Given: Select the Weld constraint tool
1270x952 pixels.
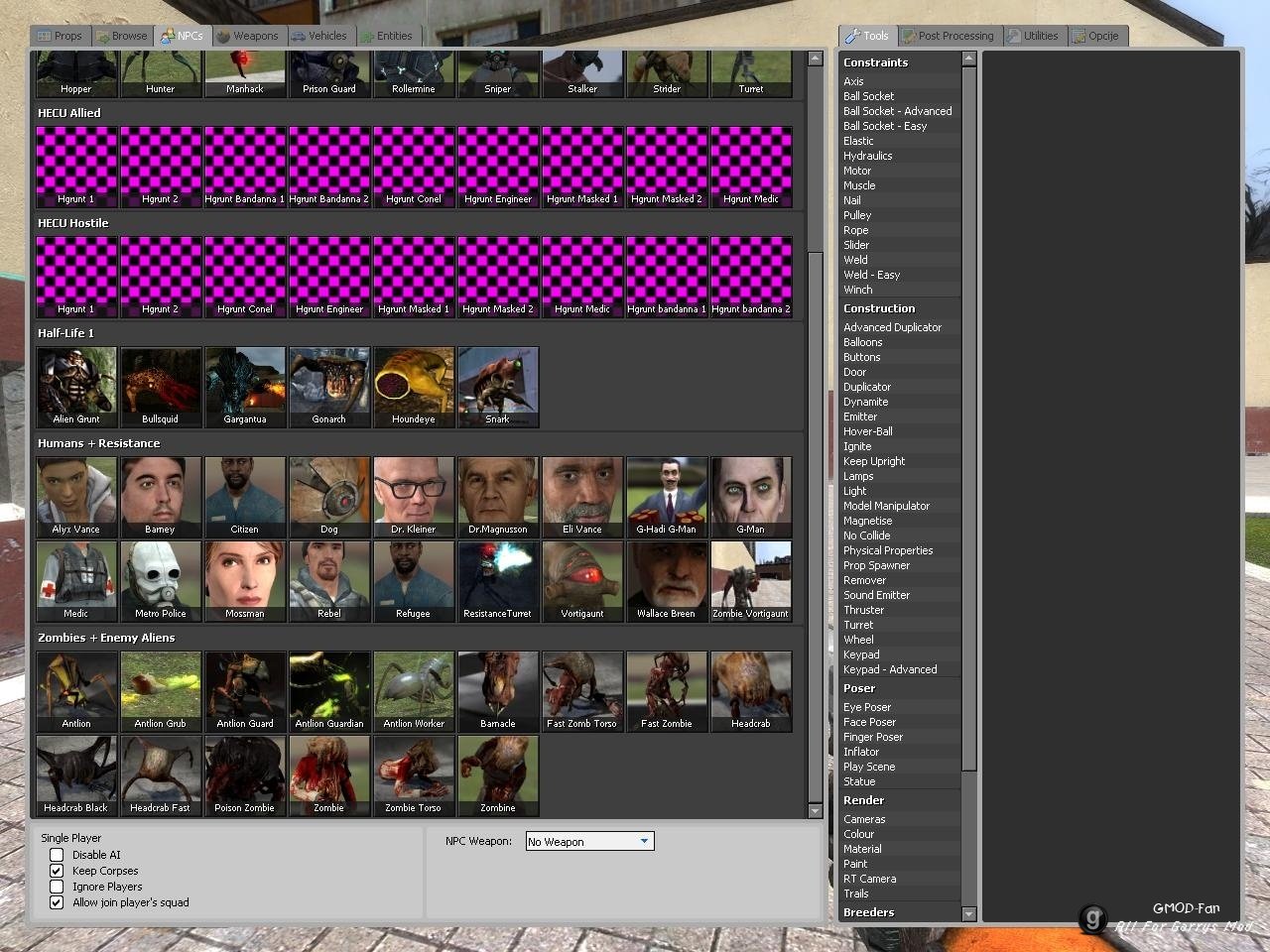Looking at the screenshot, I should click(900, 260).
